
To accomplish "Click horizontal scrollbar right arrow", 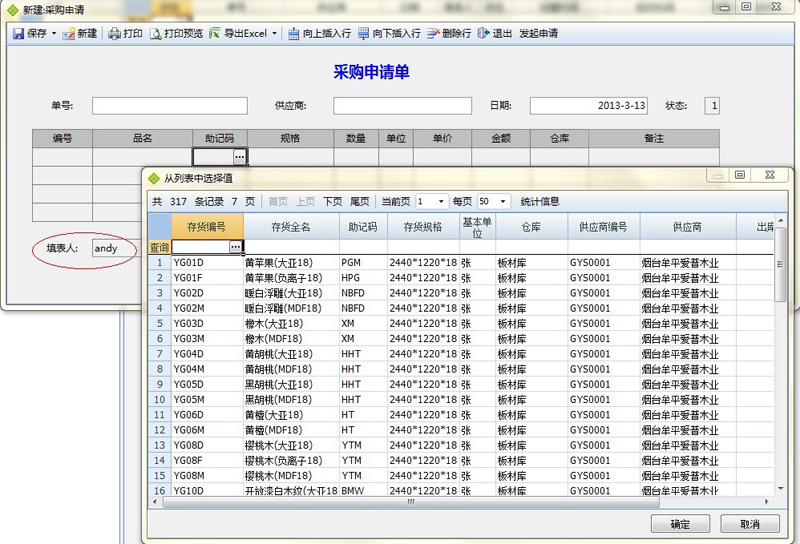I will [x=766, y=502].
